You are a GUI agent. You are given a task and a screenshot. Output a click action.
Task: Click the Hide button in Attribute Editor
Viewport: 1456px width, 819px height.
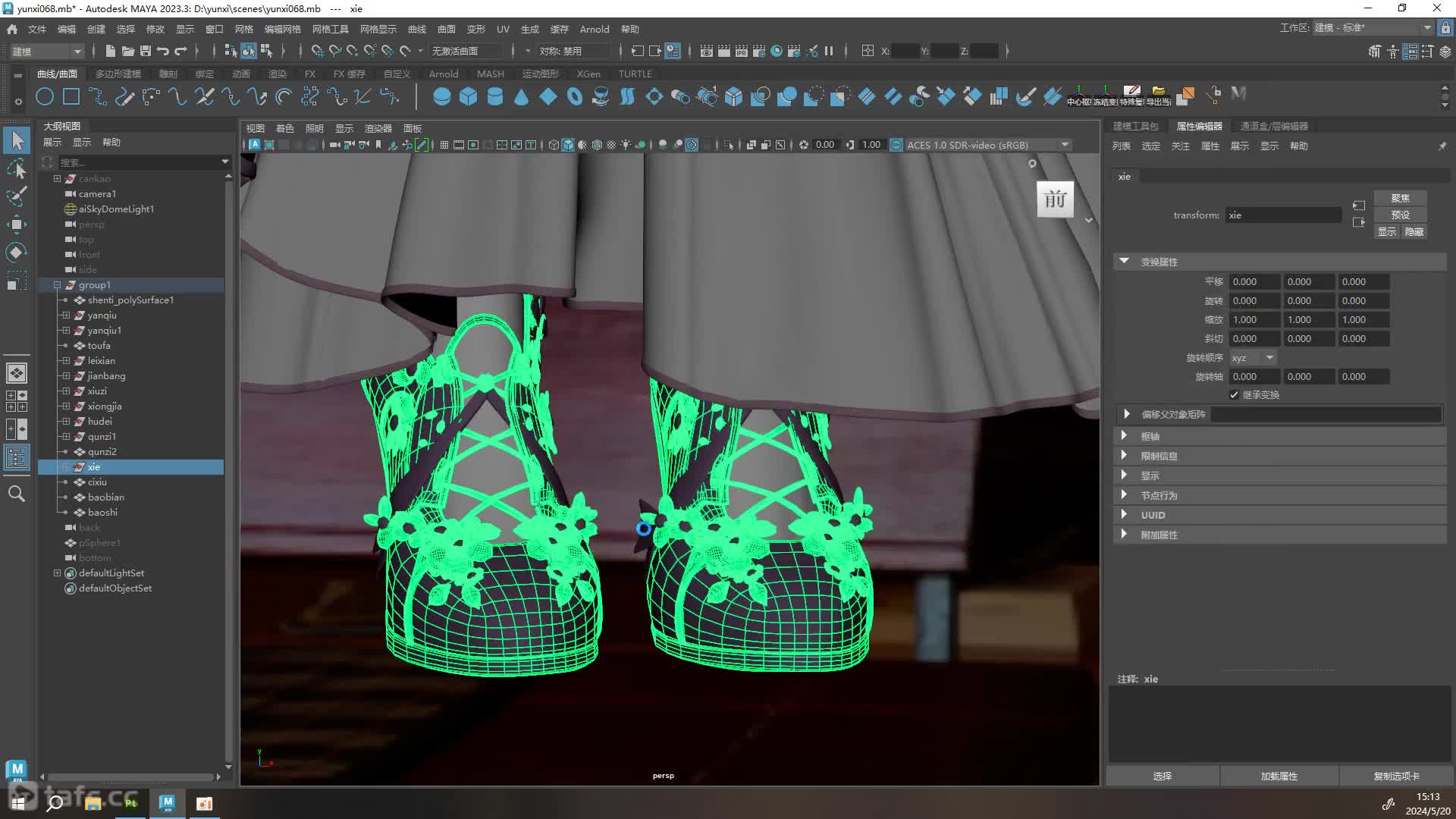click(x=1414, y=231)
